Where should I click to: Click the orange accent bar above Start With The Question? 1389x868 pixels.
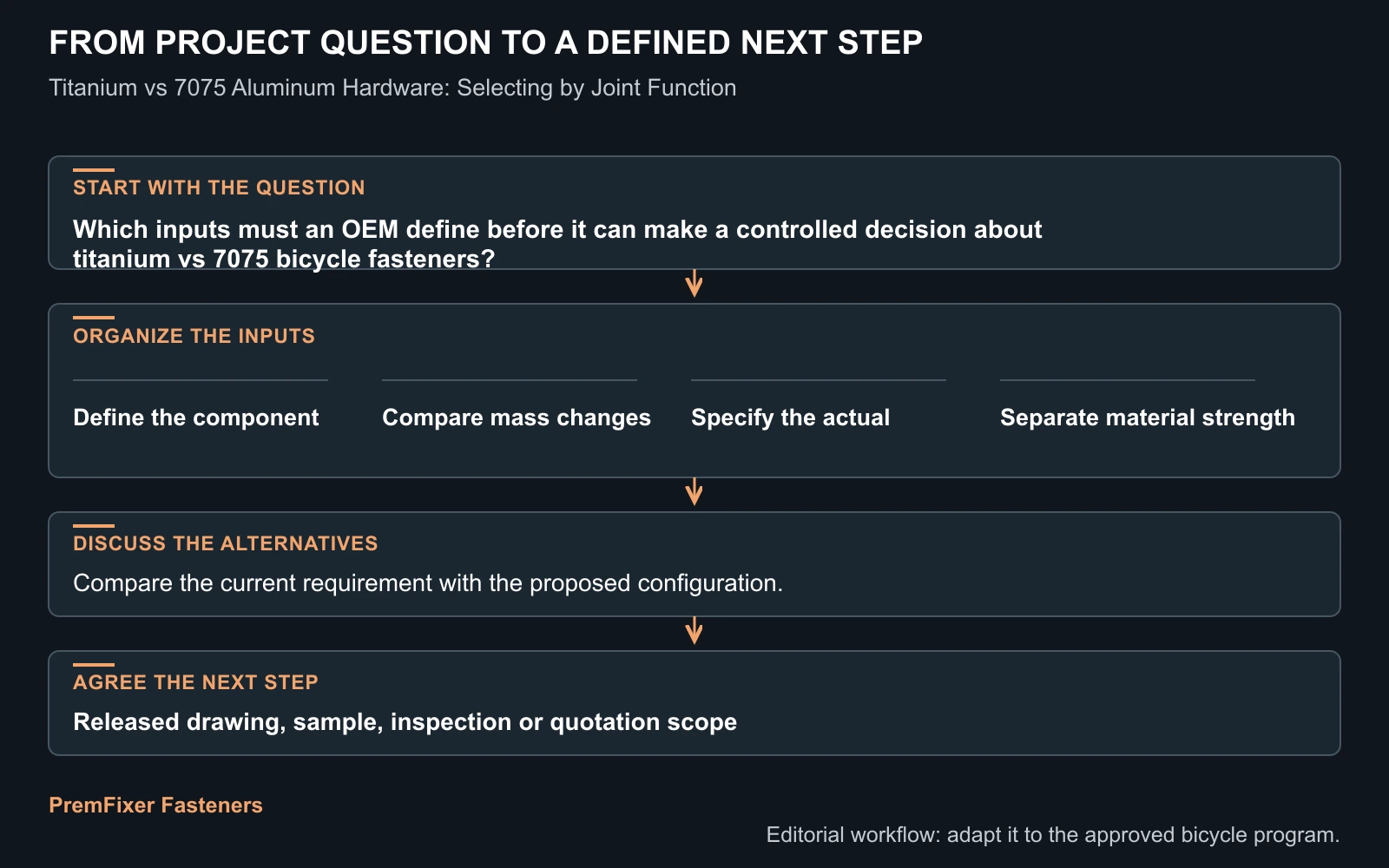(x=94, y=170)
